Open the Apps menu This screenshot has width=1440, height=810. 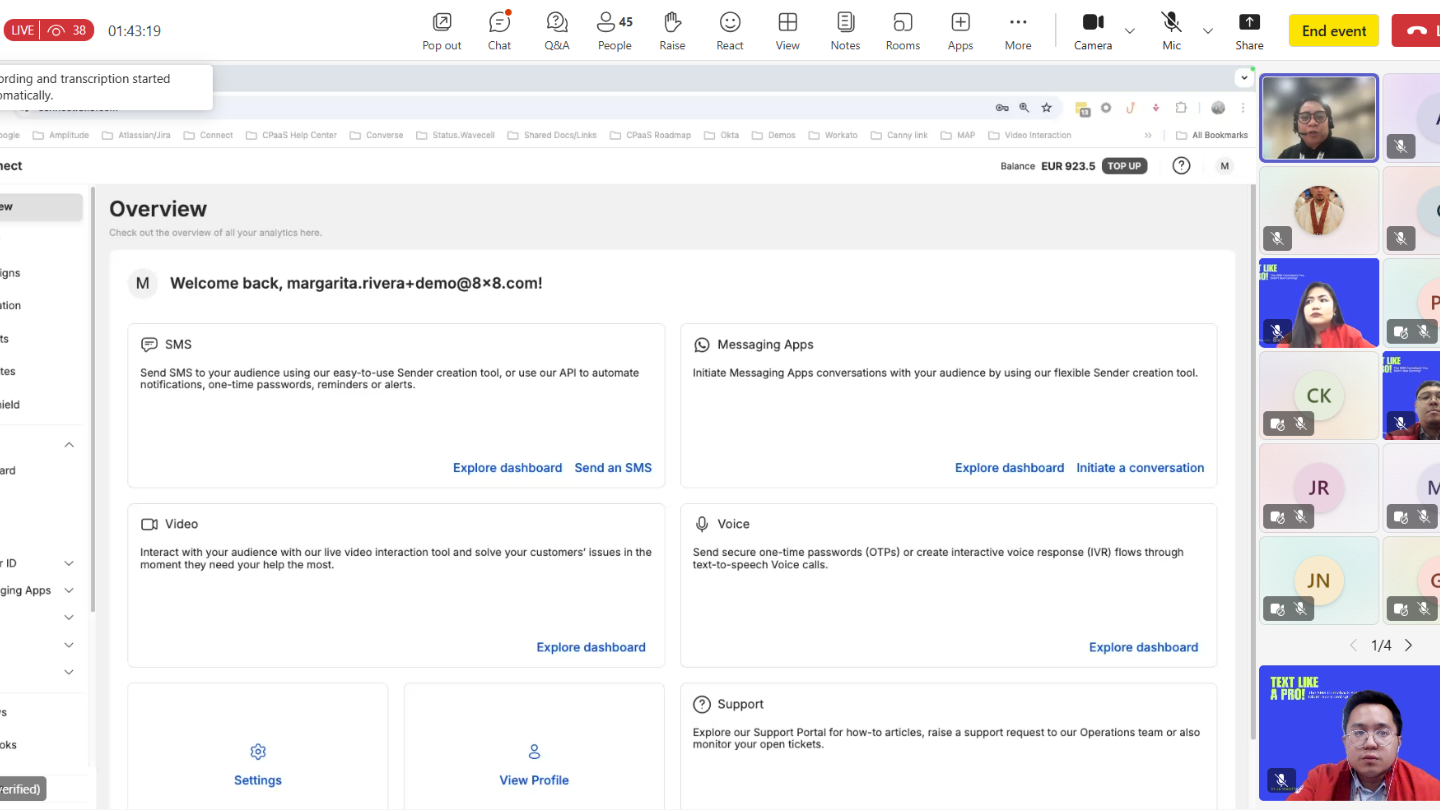click(960, 30)
